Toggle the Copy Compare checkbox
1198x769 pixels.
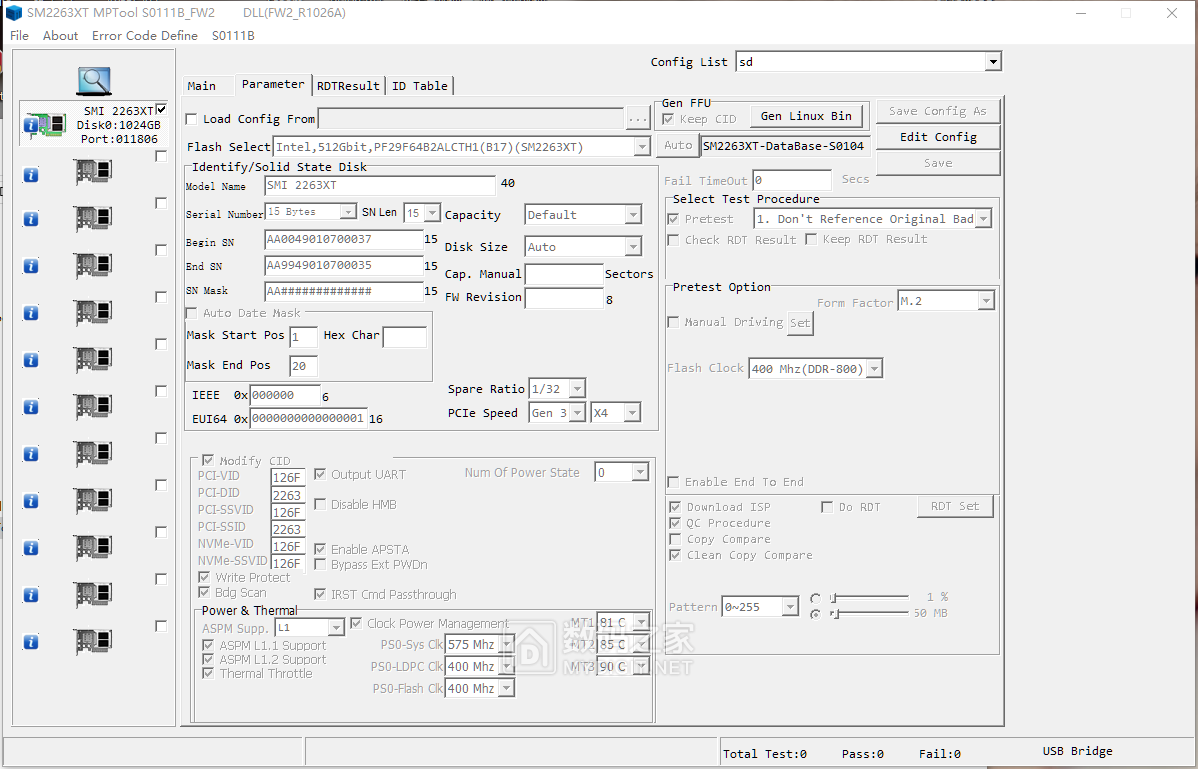click(675, 539)
